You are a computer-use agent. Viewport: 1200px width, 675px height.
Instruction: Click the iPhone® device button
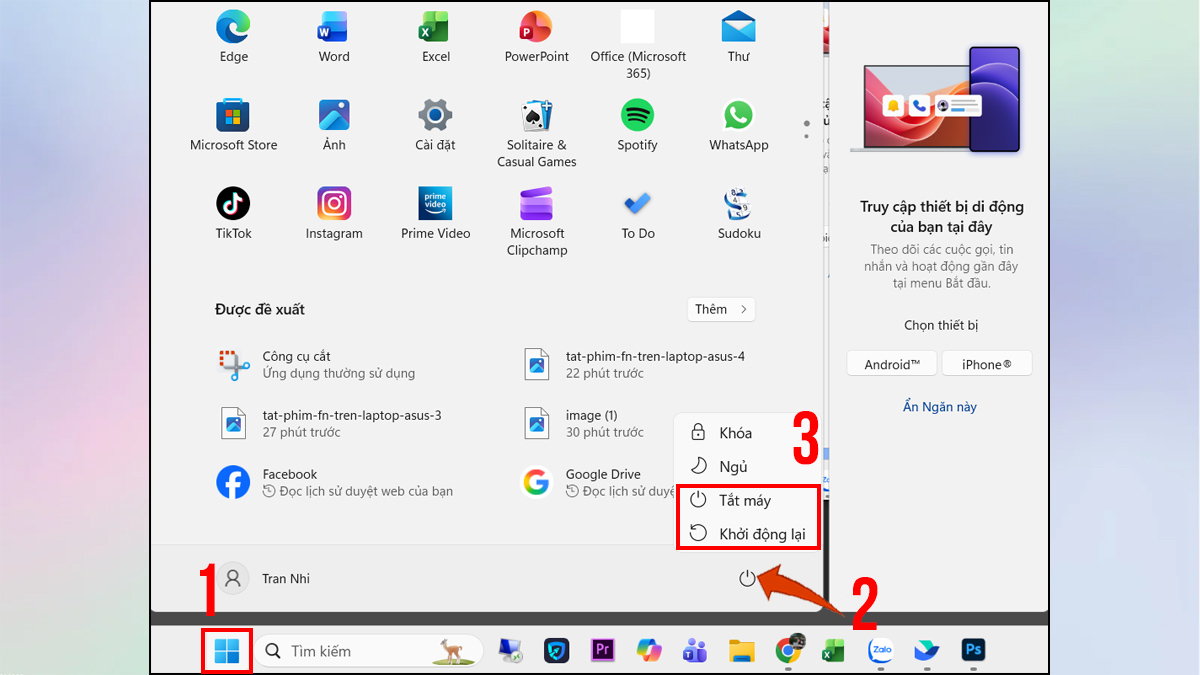(986, 363)
